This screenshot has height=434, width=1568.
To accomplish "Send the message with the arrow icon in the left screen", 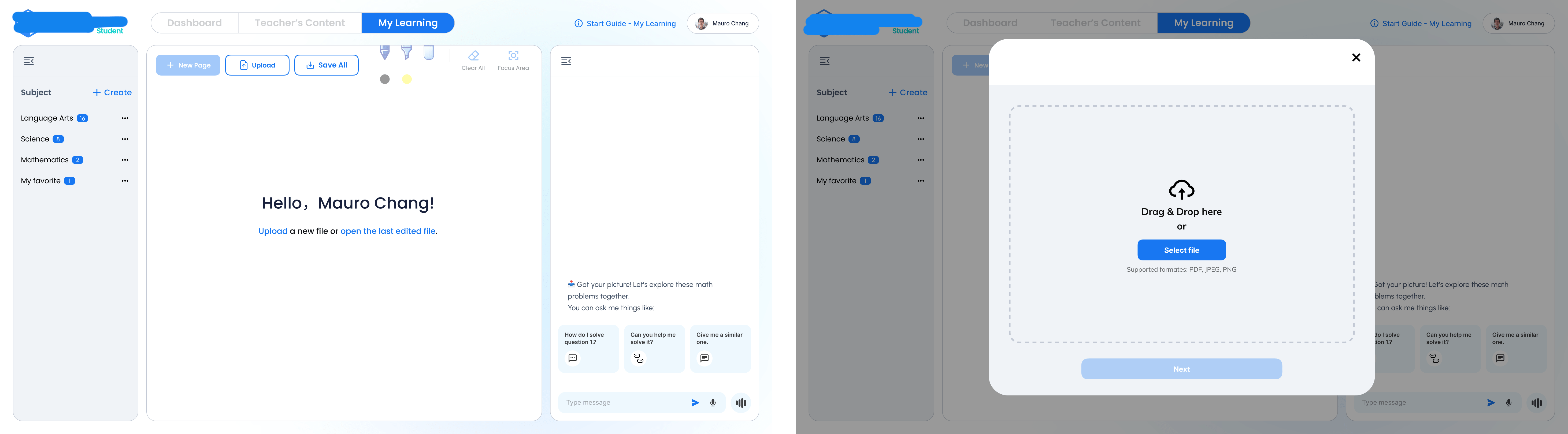I will pyautogui.click(x=695, y=402).
